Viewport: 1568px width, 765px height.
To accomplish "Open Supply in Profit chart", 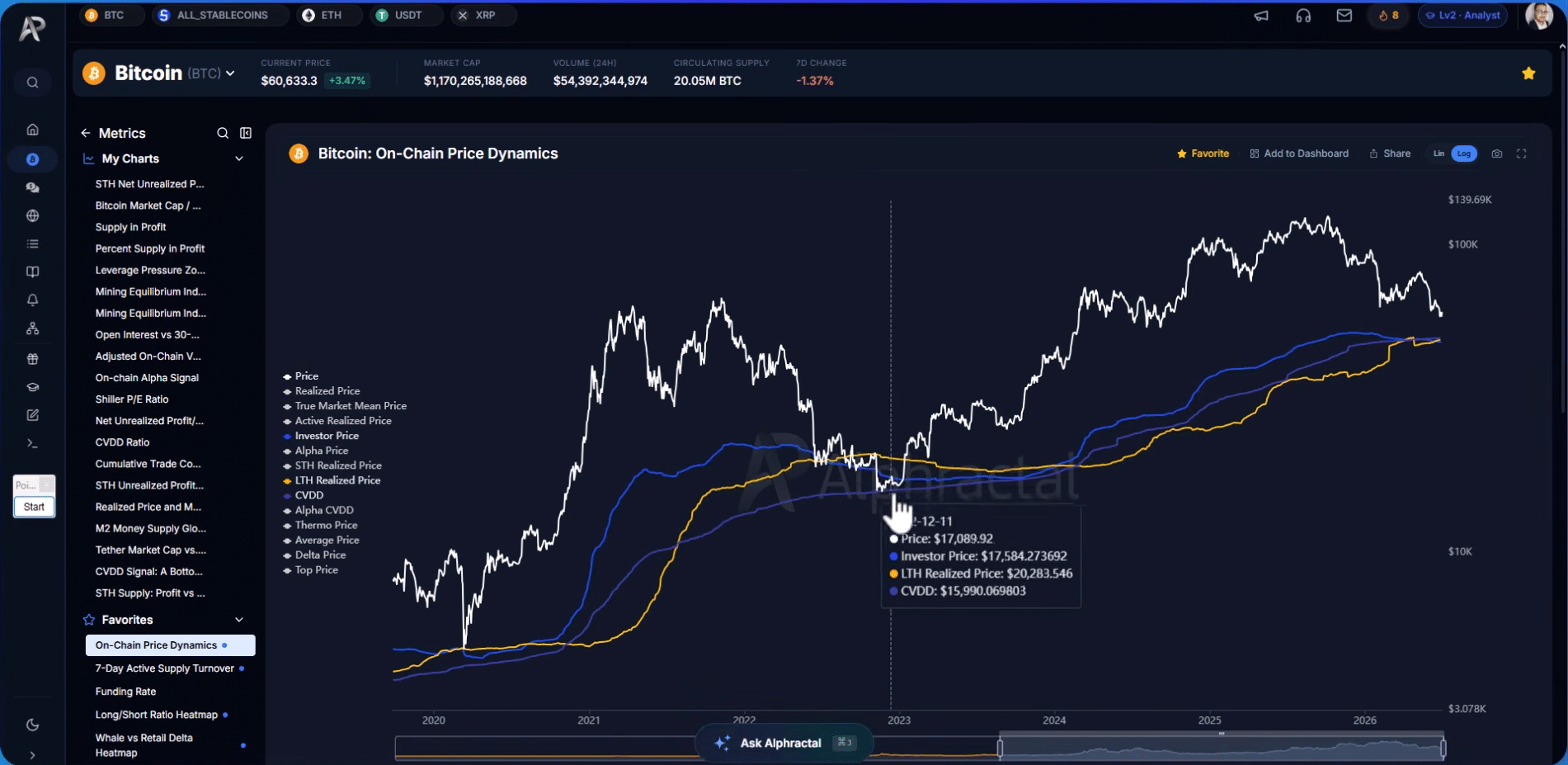I will coord(130,227).
